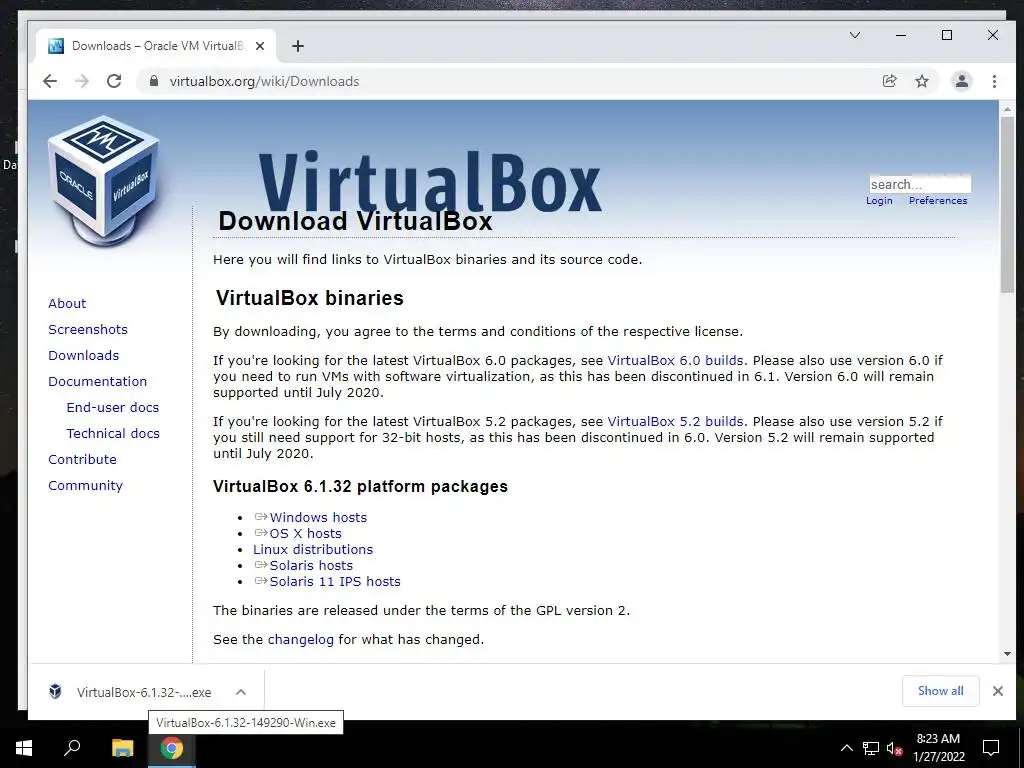1024x768 pixels.
Task: Close the Downloads – Oracle VM VirtualBox tab
Action: (x=260, y=46)
